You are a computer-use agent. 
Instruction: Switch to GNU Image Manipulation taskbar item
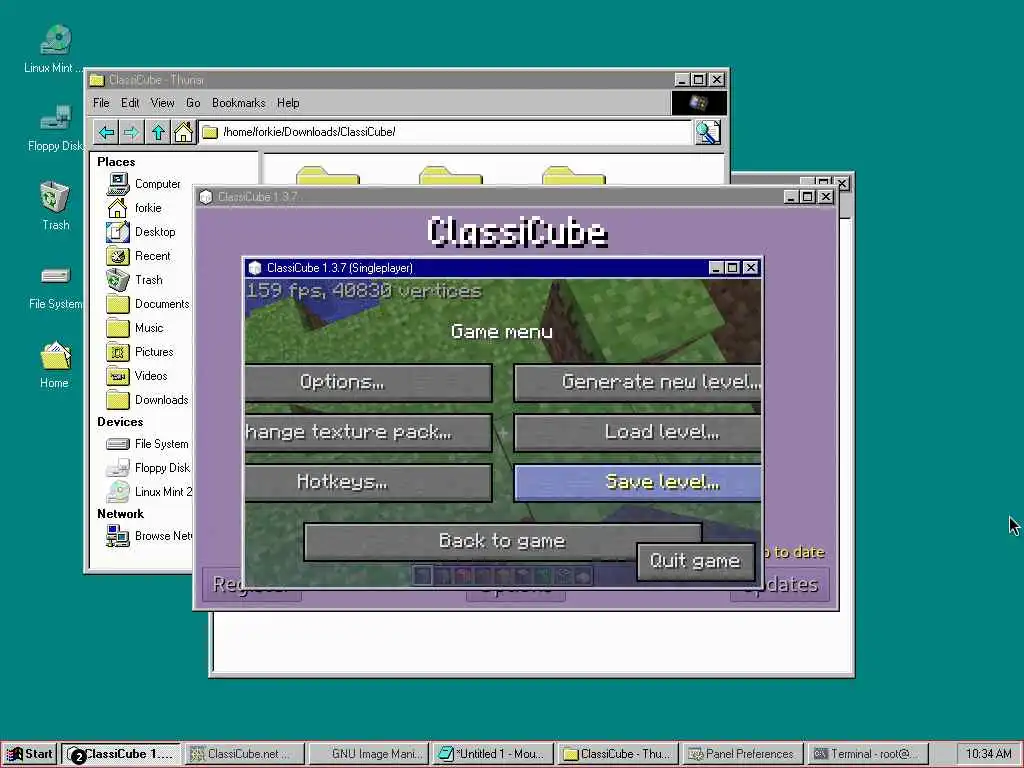(368, 754)
